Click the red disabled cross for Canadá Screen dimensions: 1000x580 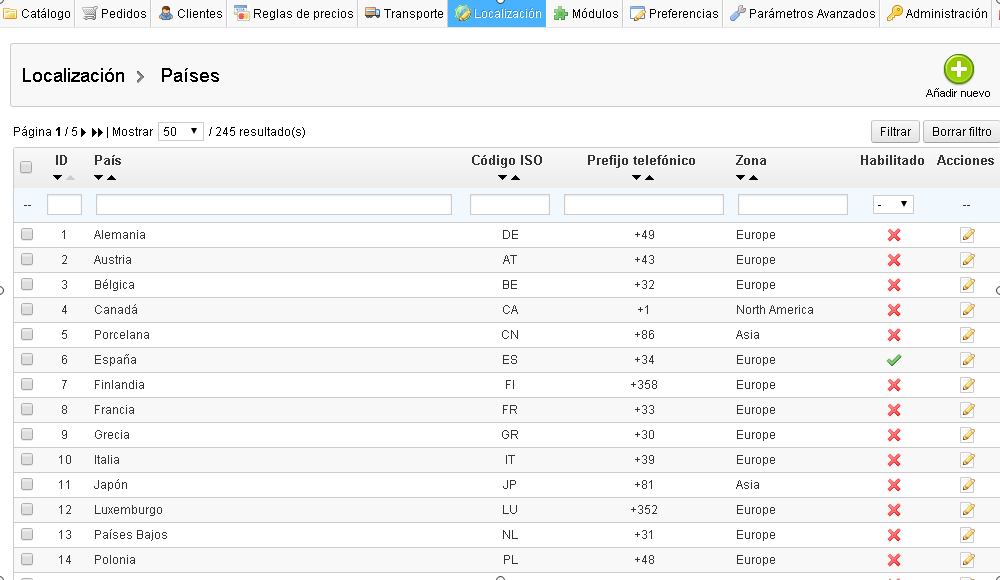tap(894, 310)
